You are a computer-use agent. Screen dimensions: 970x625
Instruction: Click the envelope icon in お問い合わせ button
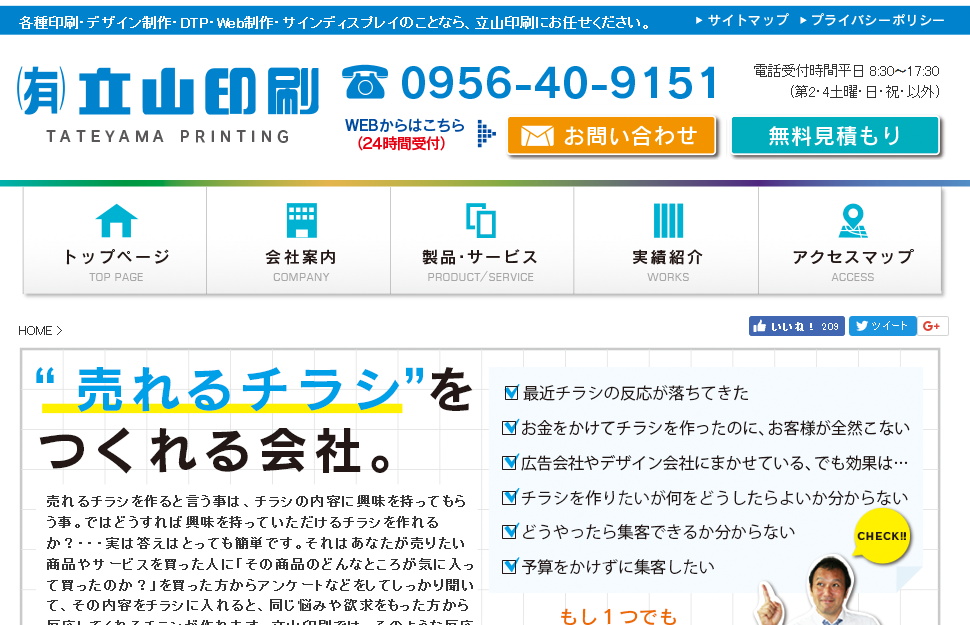[x=538, y=136]
